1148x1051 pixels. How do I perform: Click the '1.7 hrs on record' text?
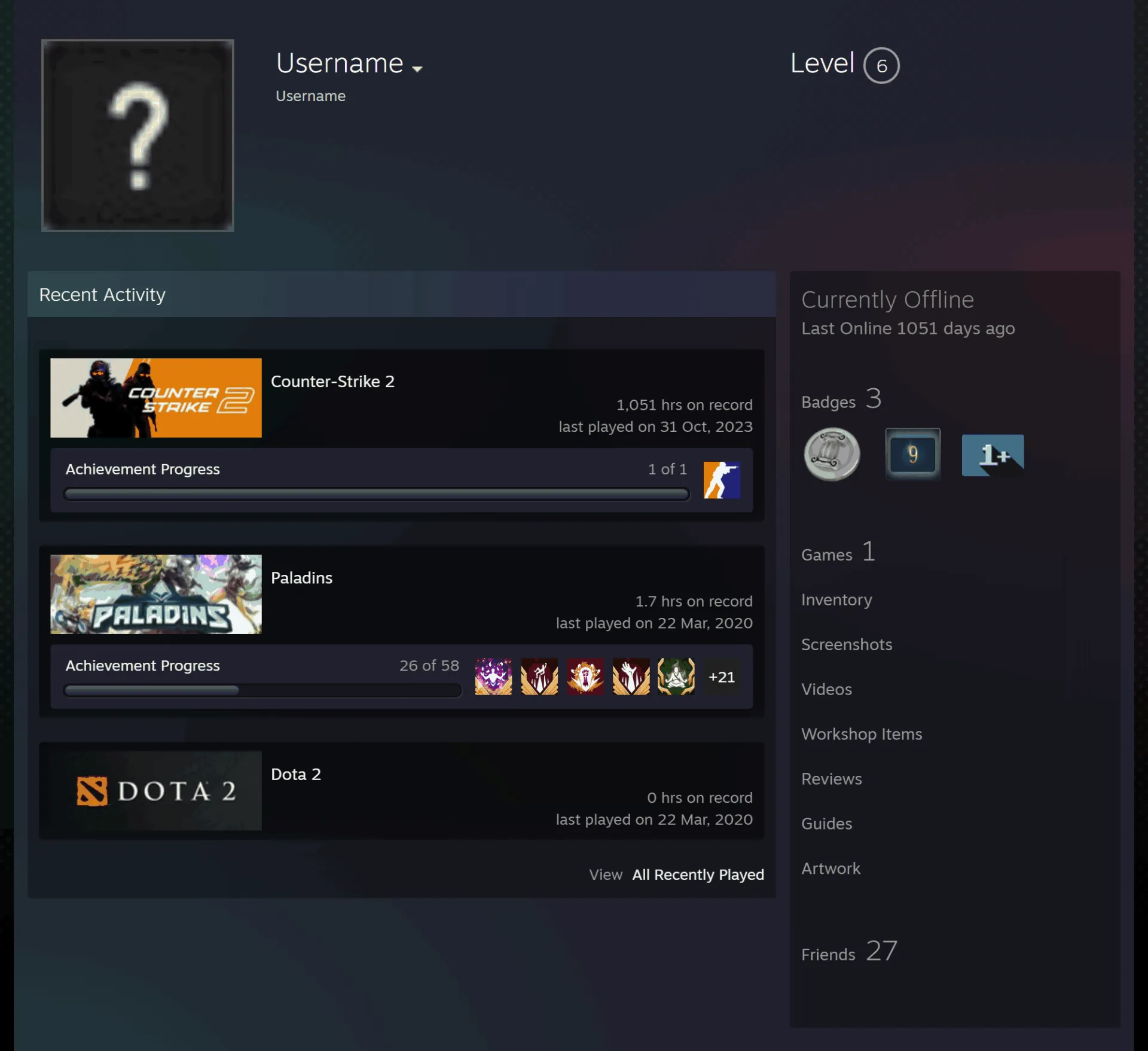click(x=694, y=601)
